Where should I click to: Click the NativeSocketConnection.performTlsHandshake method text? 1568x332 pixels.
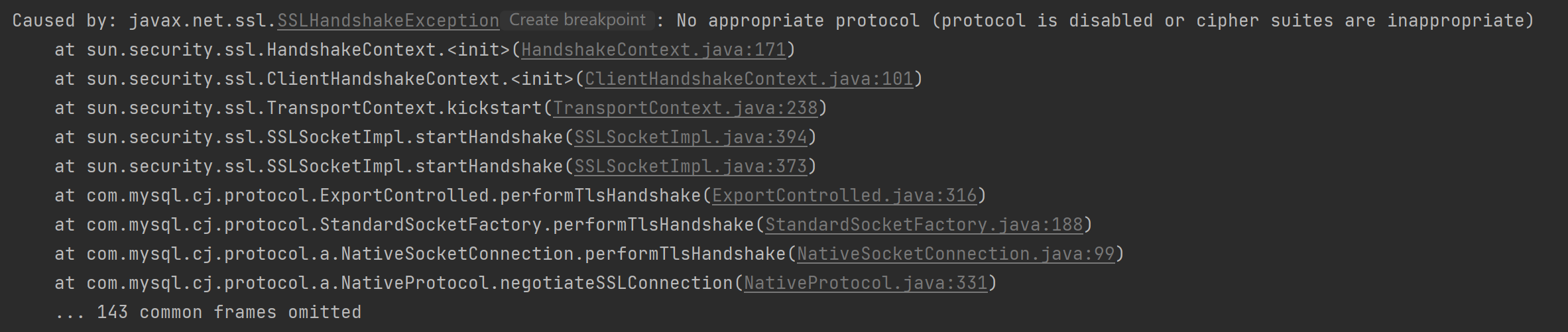563,254
